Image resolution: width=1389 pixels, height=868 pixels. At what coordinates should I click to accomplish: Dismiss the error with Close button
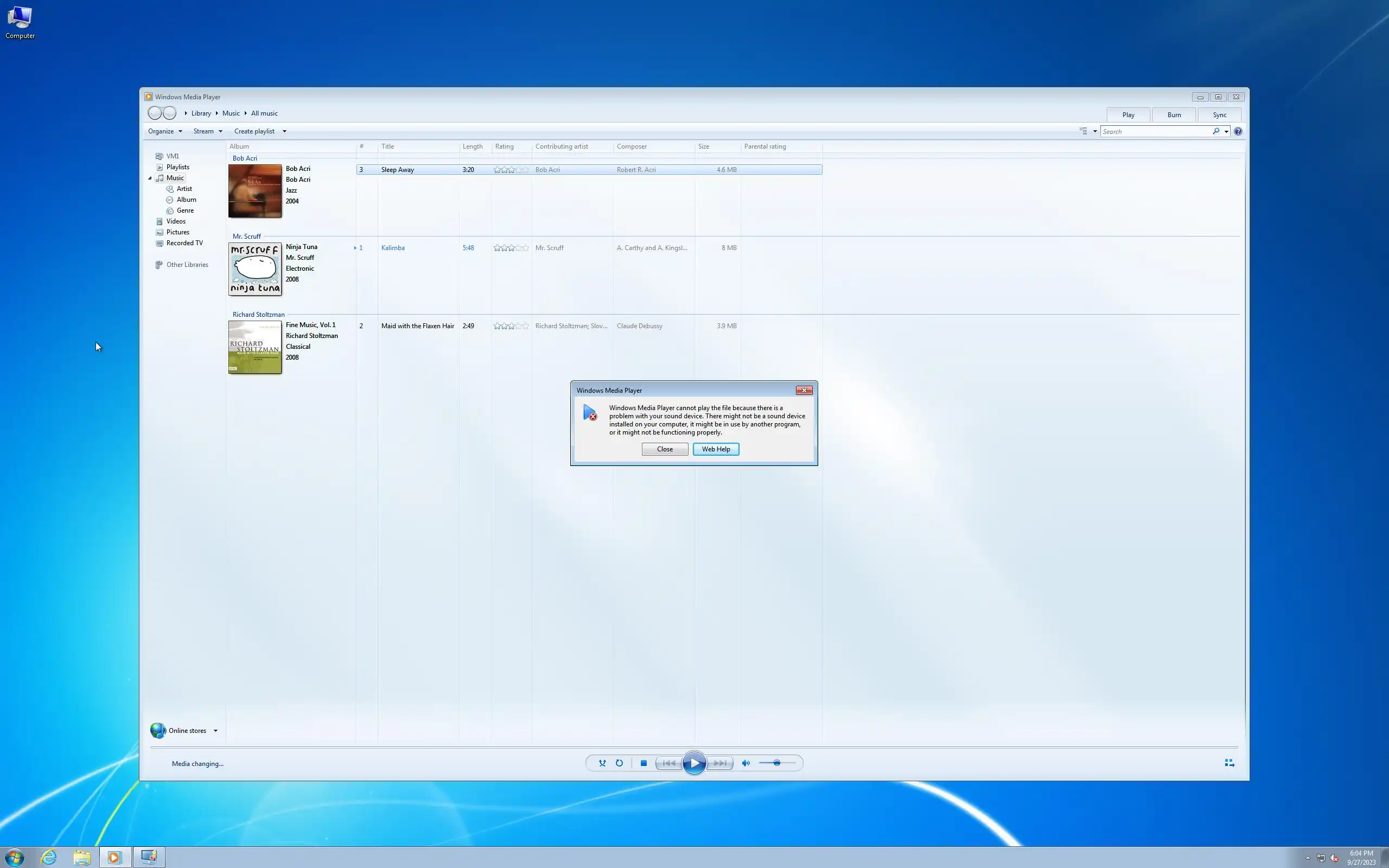coord(665,449)
